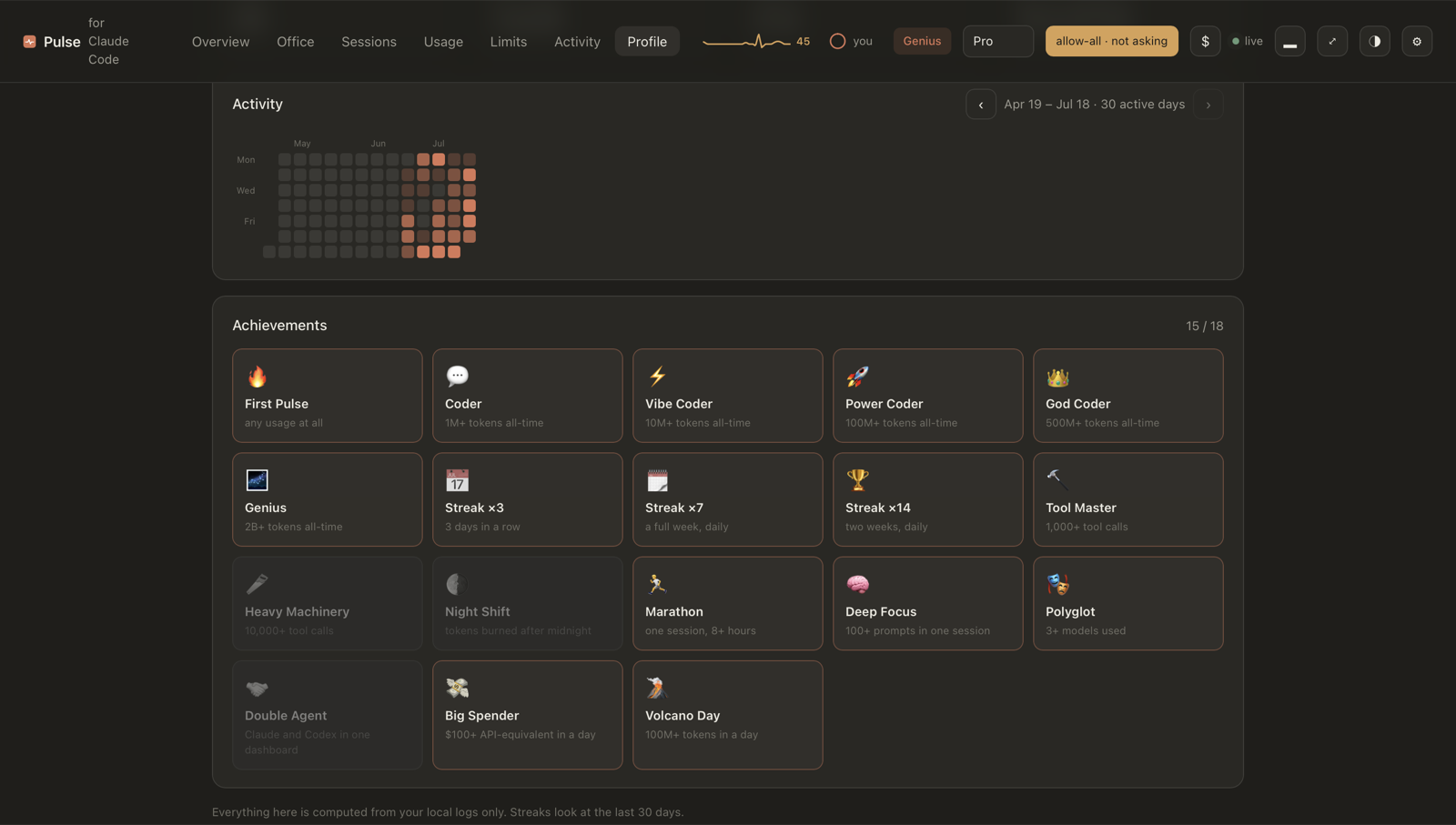Click the dollar sign cost icon
Image resolution: width=1456 pixels, height=825 pixels.
pyautogui.click(x=1205, y=41)
